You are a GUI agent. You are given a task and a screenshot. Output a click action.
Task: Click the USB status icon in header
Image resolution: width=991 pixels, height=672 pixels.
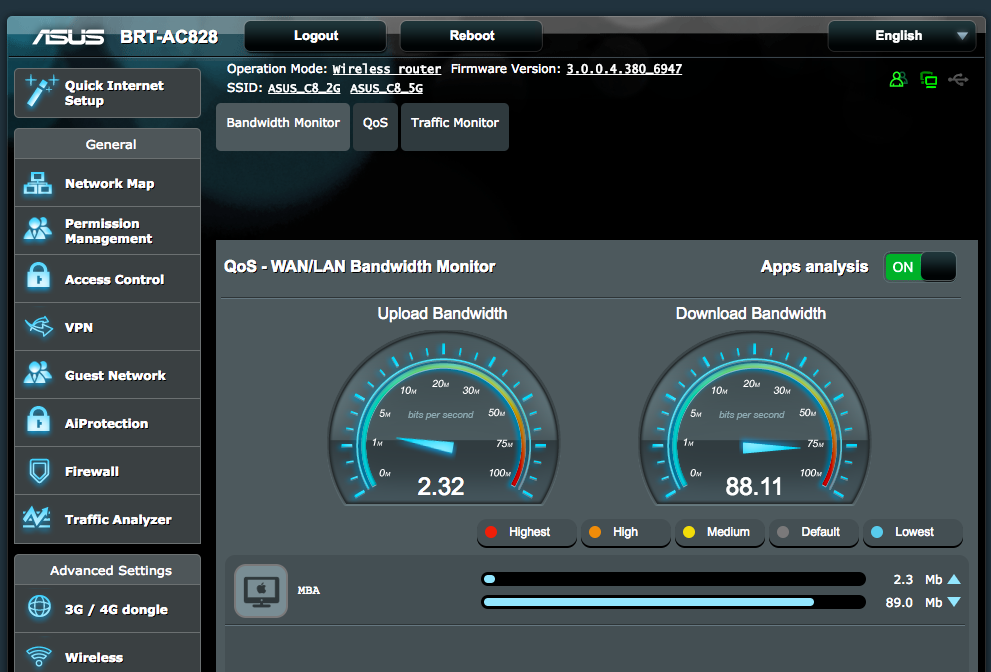(958, 79)
